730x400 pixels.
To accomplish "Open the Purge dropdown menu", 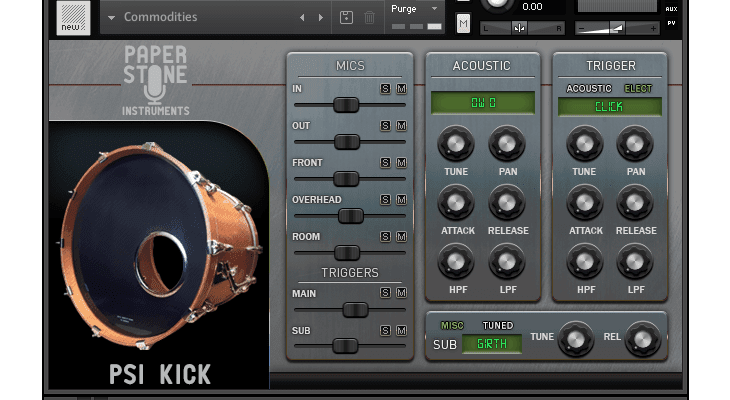I will [414, 8].
